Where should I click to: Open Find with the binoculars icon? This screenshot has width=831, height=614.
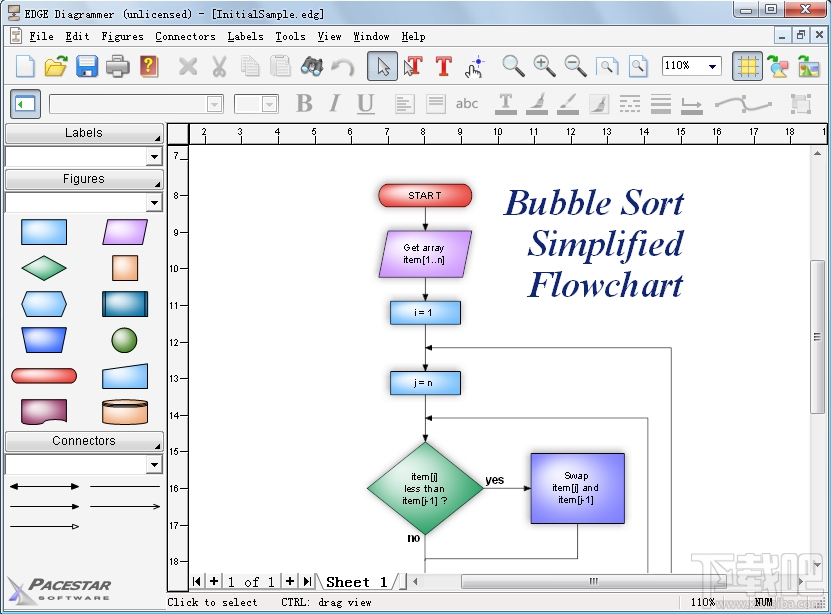(312, 66)
